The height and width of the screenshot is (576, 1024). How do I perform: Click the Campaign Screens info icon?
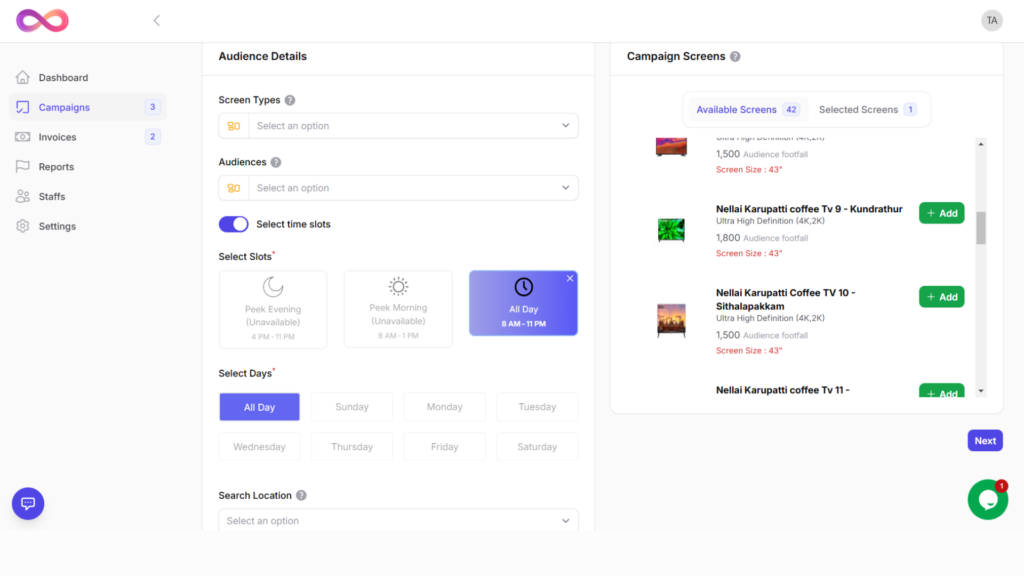click(x=735, y=57)
